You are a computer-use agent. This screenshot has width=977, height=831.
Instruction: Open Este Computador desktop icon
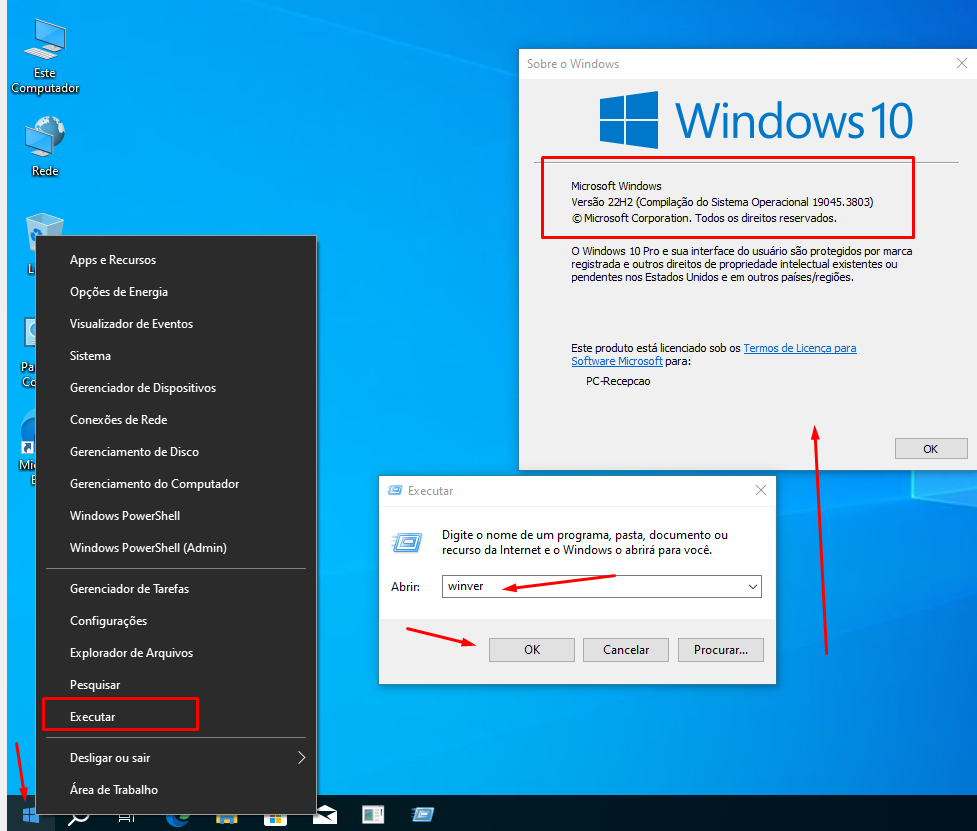coord(45,57)
